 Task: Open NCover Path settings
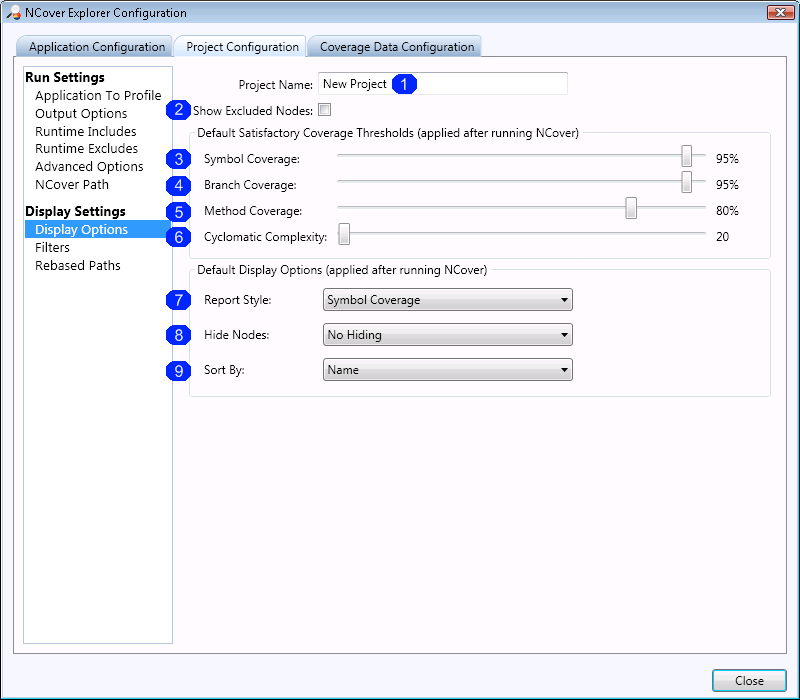click(x=72, y=184)
